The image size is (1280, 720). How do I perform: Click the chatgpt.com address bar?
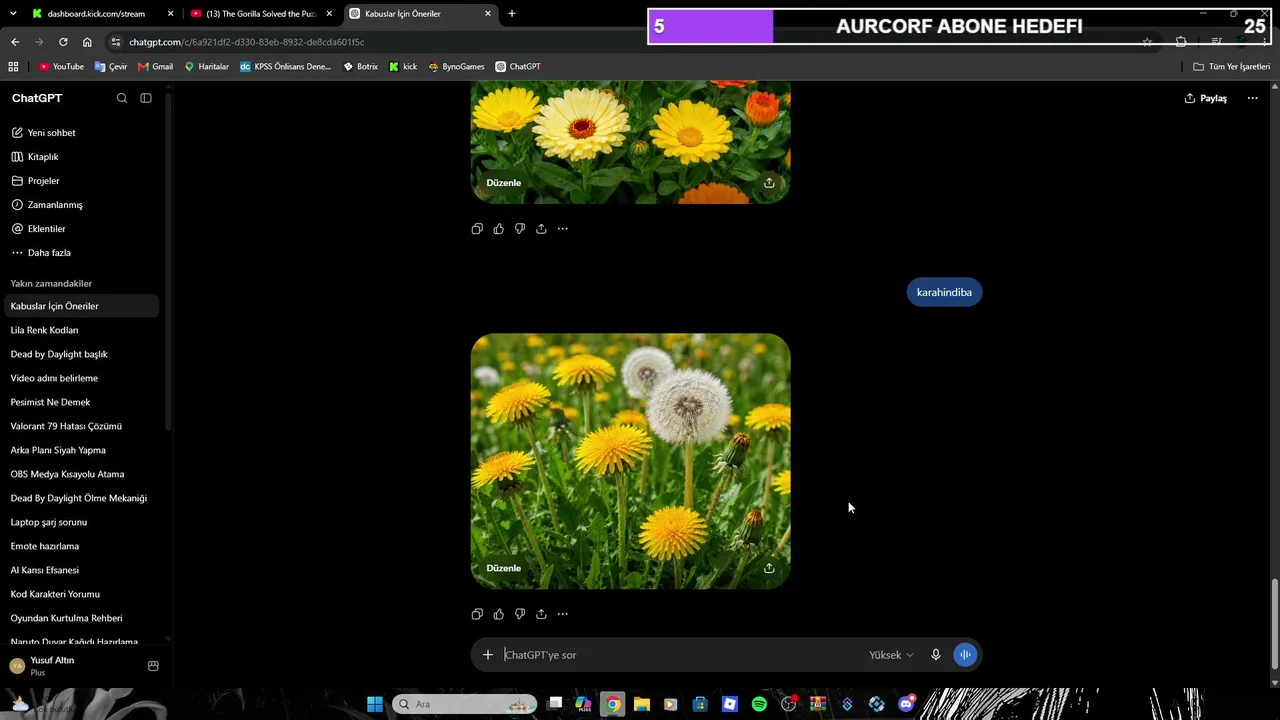(x=620, y=42)
